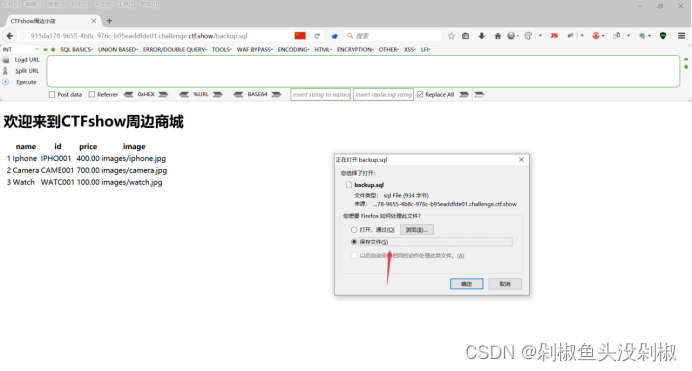
Task: Click the backup.sql file name in dialog
Action: 369,185
